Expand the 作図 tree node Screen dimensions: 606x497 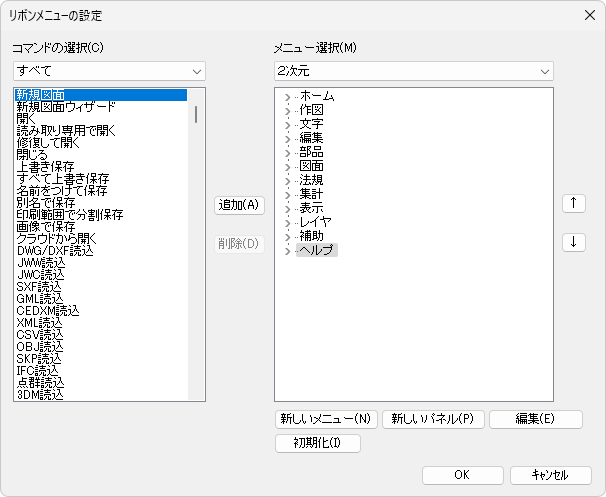(287, 111)
